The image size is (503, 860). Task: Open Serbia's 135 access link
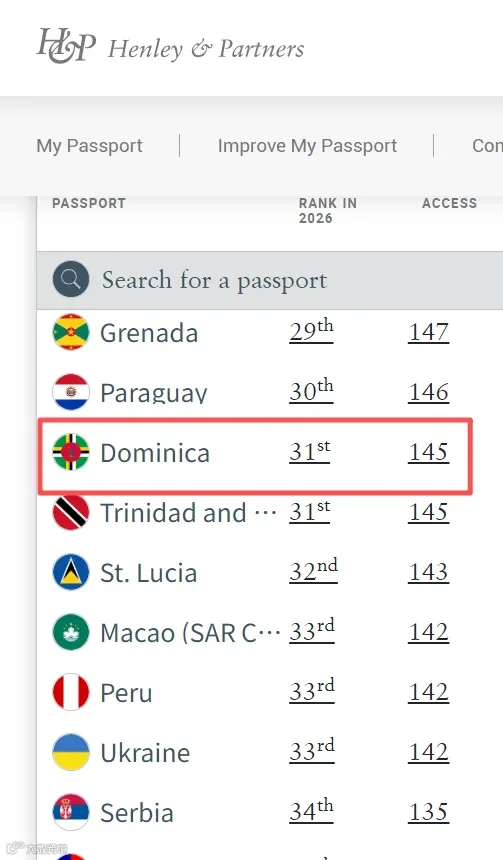(428, 812)
